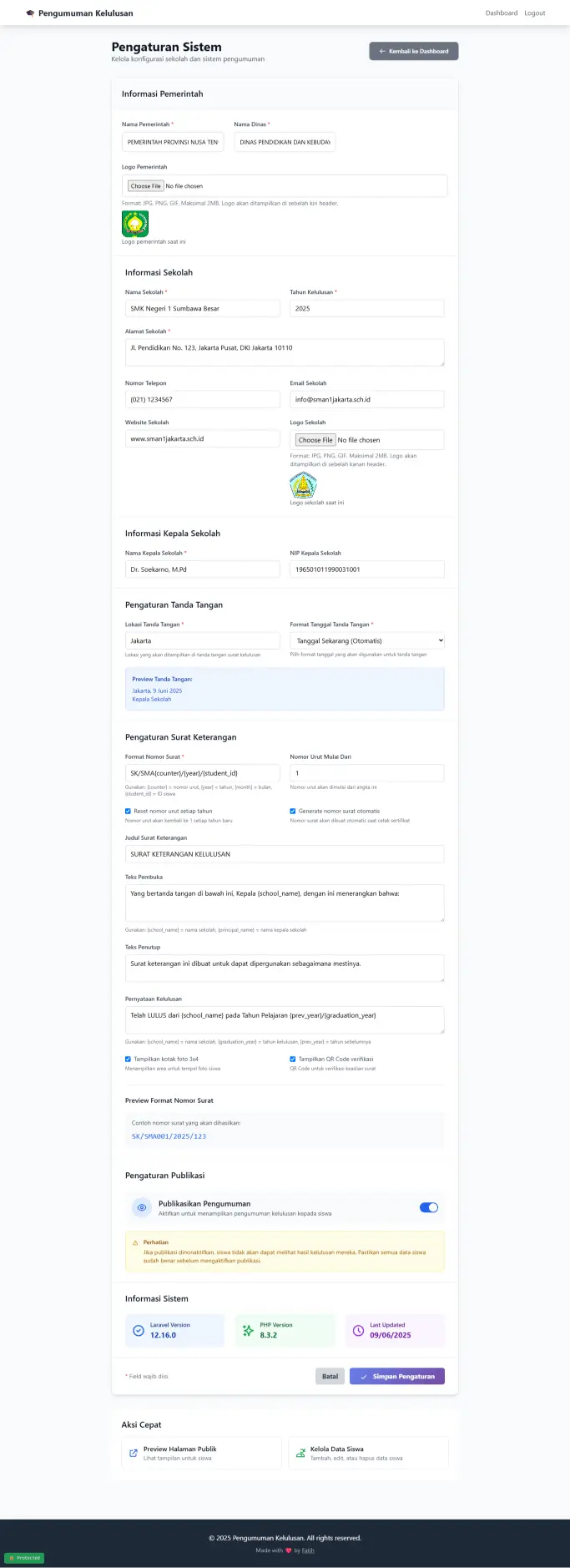Open Dashboard in the top navigation
The width and height of the screenshot is (570, 1568).
pos(502,13)
